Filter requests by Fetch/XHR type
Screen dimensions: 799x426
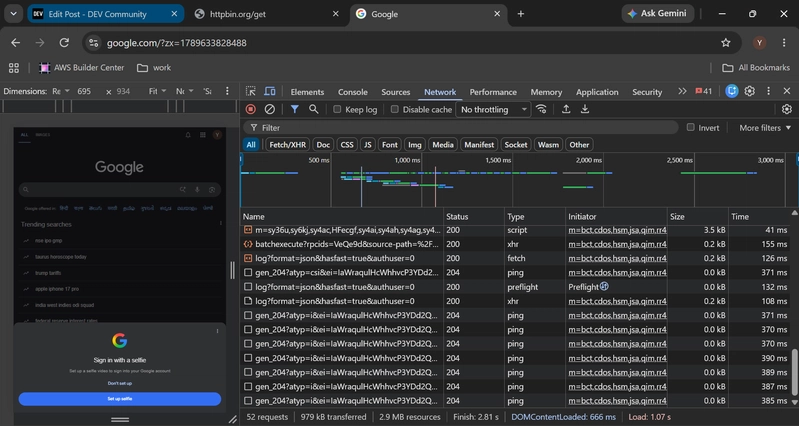(287, 145)
